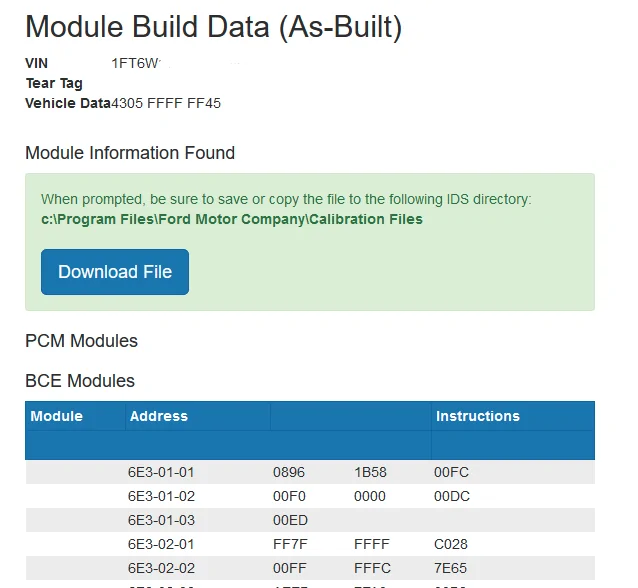638x588 pixels.
Task: Click the C028 data value
Action: pos(451,545)
